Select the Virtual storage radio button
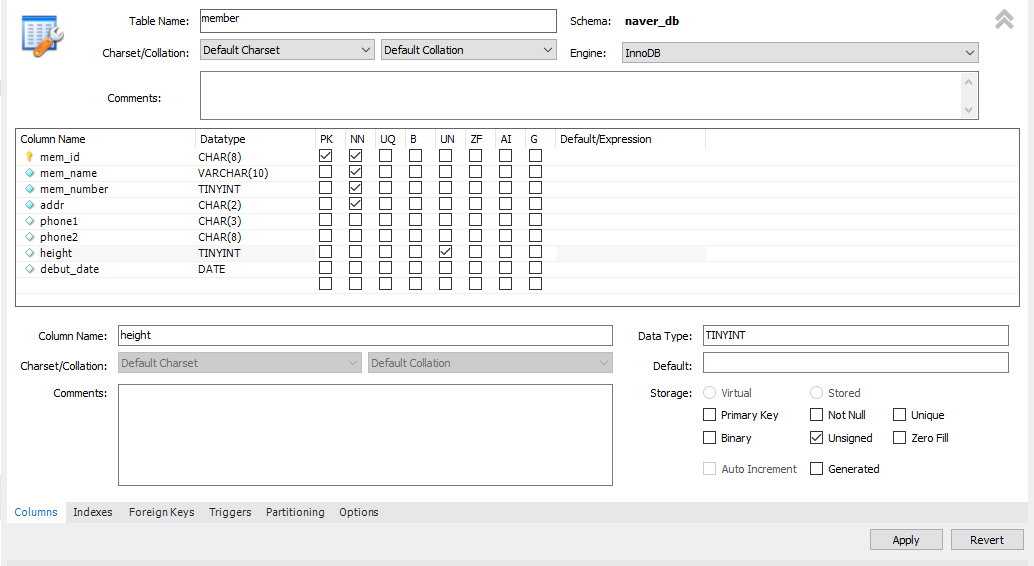Image resolution: width=1034 pixels, height=566 pixels. coord(710,393)
